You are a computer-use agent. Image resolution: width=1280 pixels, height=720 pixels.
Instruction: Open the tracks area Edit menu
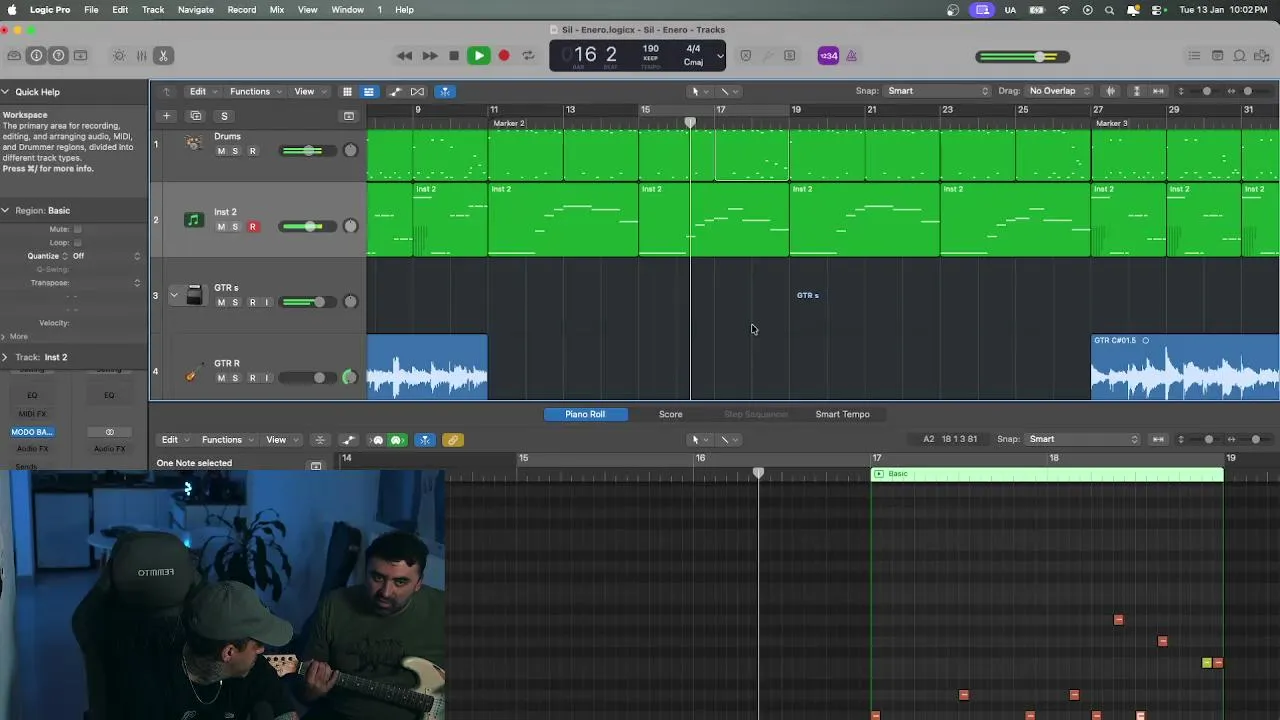tap(202, 91)
